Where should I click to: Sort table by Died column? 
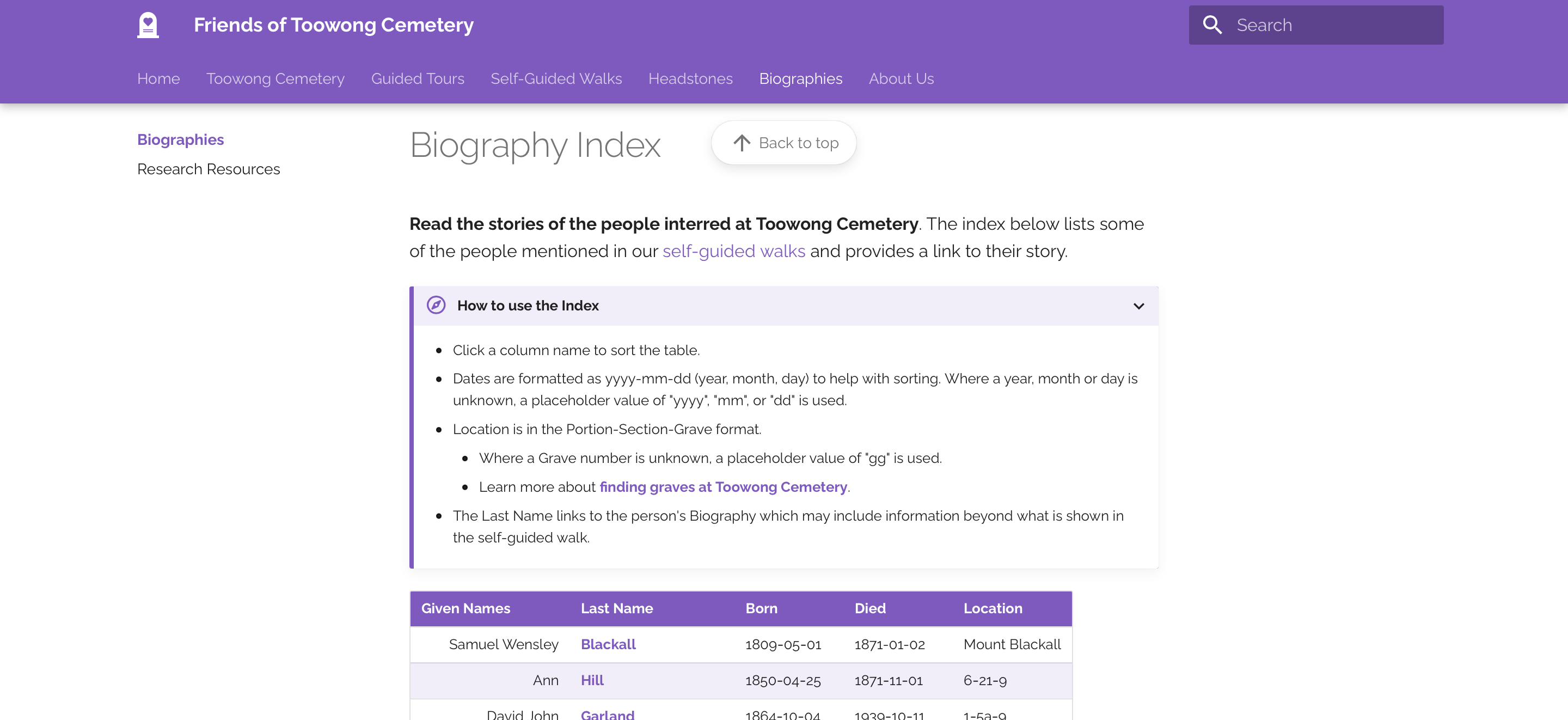pyautogui.click(x=870, y=608)
